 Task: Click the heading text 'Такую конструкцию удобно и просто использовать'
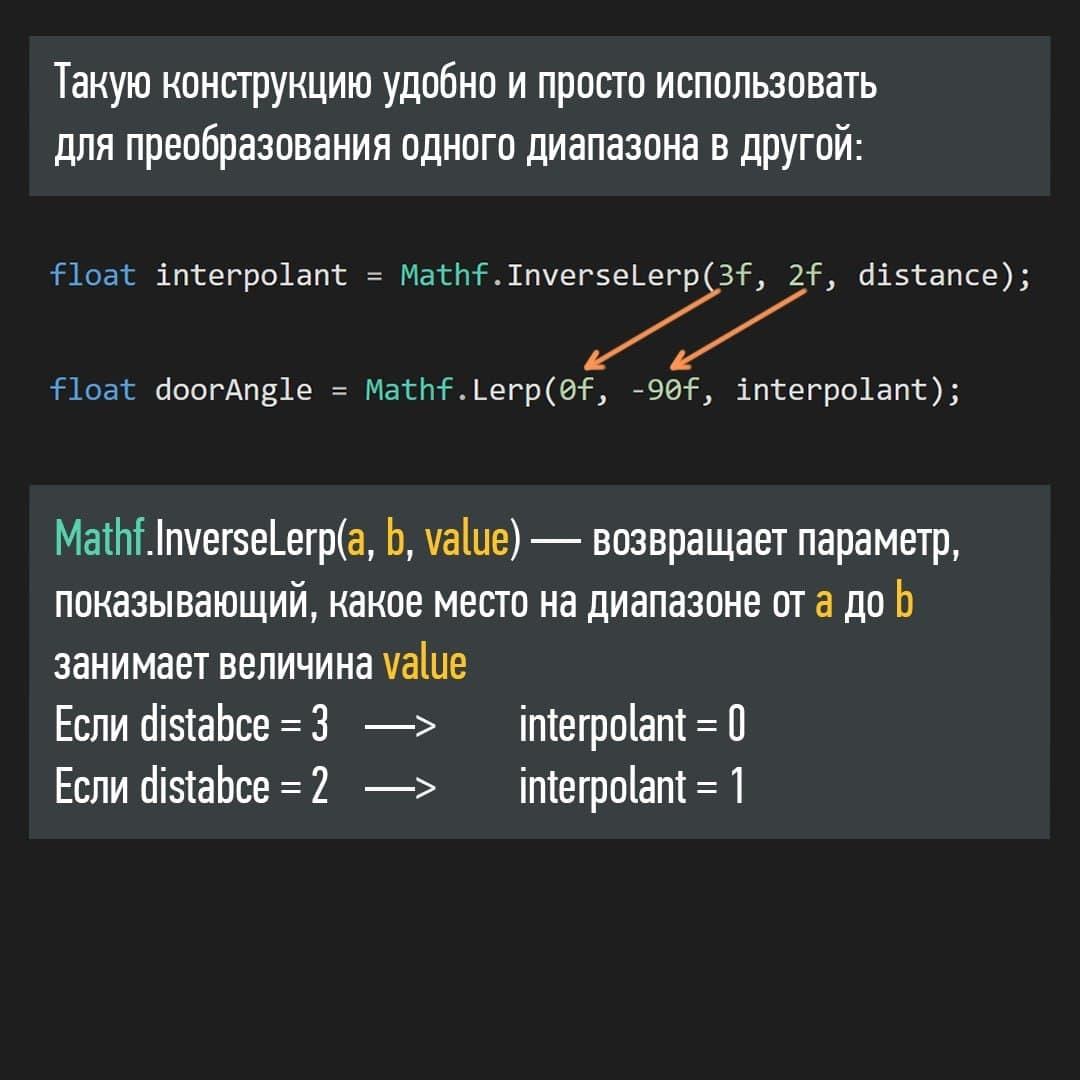coord(466,84)
